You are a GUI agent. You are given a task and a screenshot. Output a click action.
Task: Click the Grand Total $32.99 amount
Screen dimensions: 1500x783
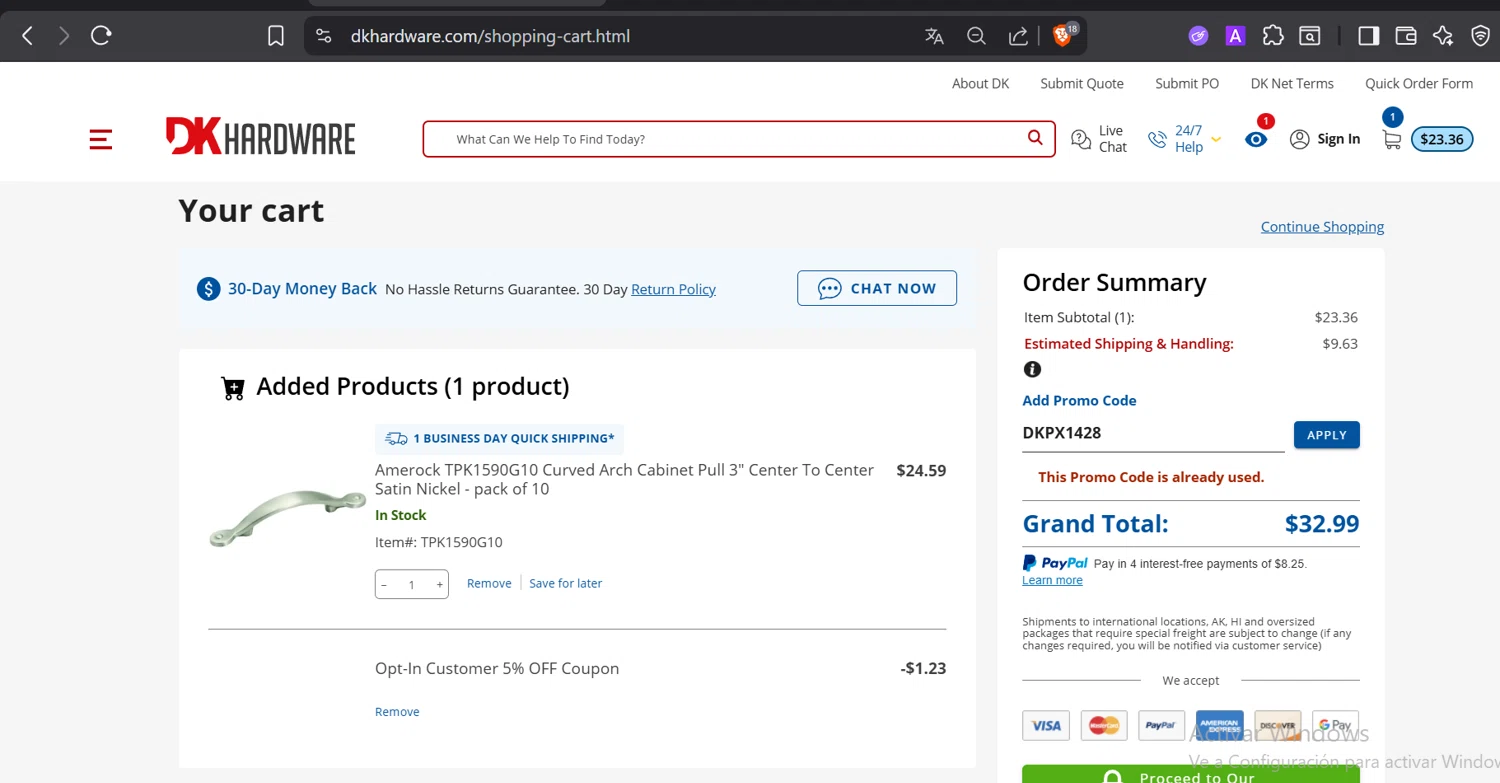pyautogui.click(x=1322, y=524)
